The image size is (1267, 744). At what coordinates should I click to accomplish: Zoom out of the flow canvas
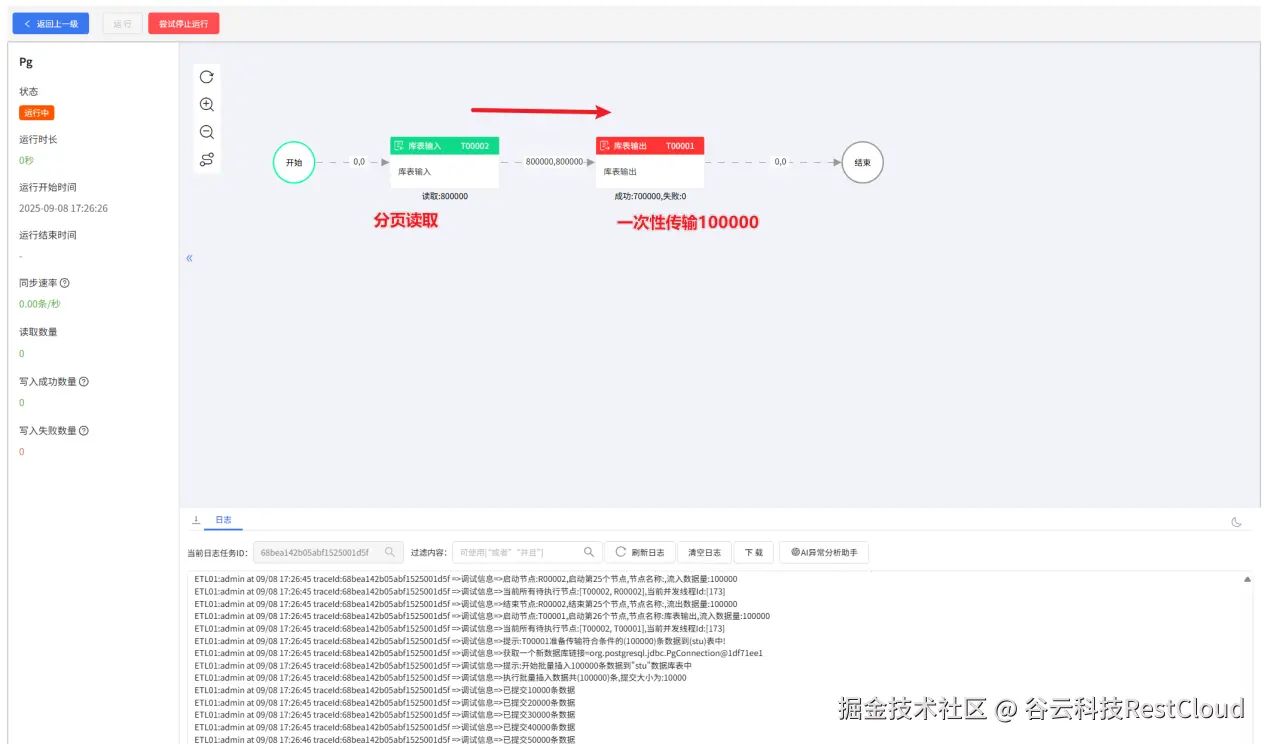[x=207, y=132]
